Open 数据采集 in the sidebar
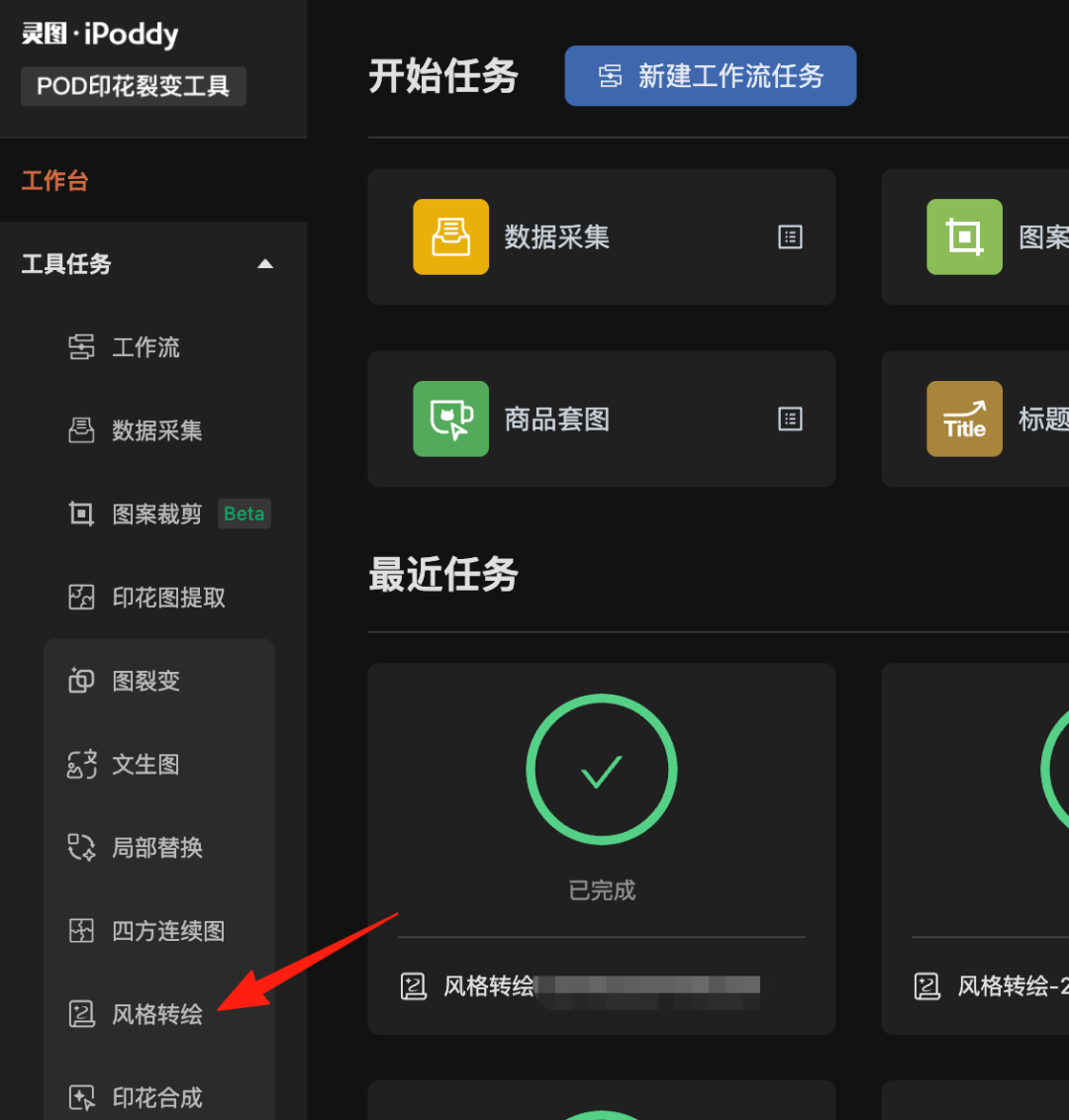The image size is (1069, 1120). [x=157, y=430]
